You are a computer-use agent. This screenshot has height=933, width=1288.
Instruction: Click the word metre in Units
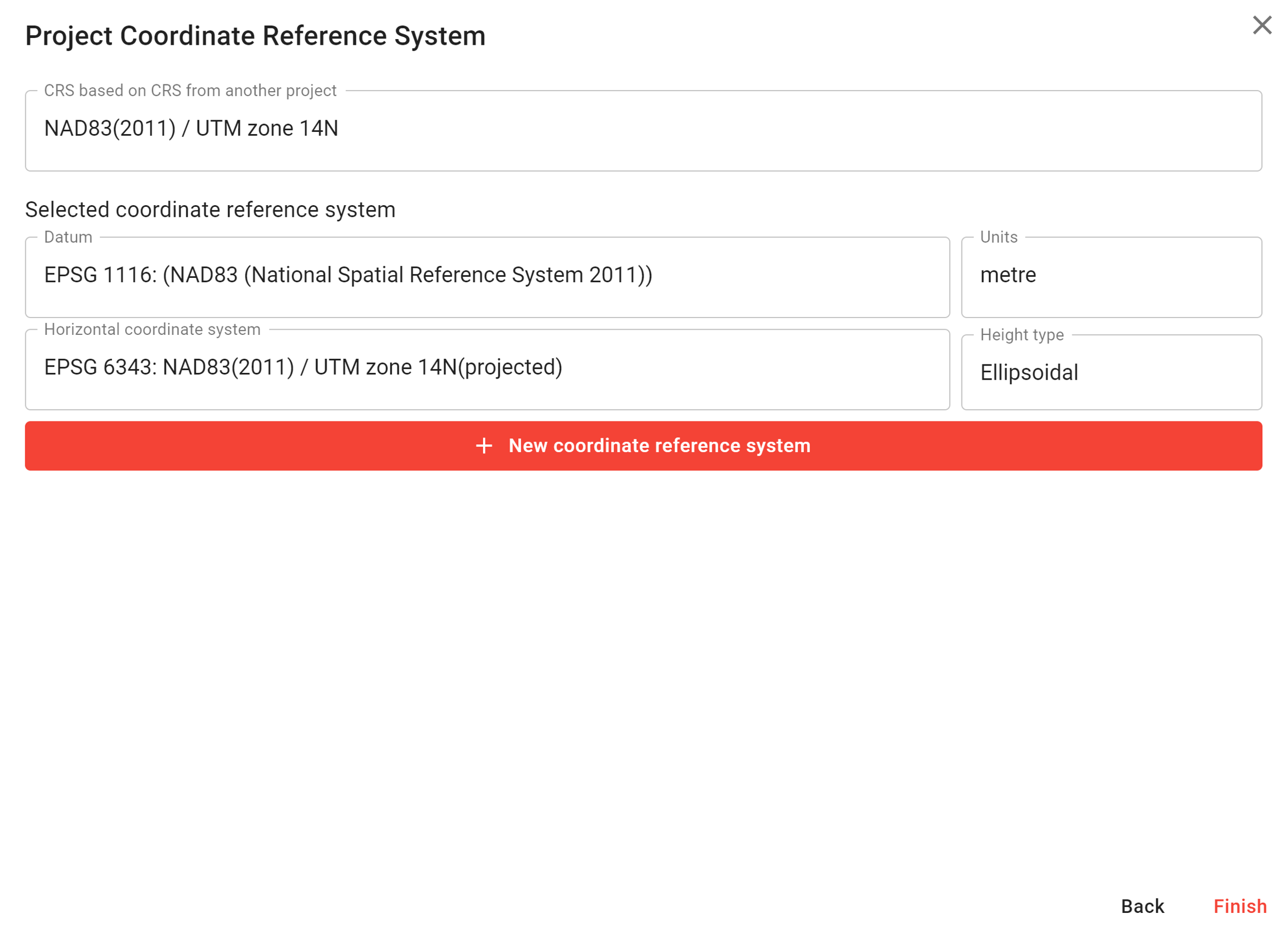pos(1008,275)
